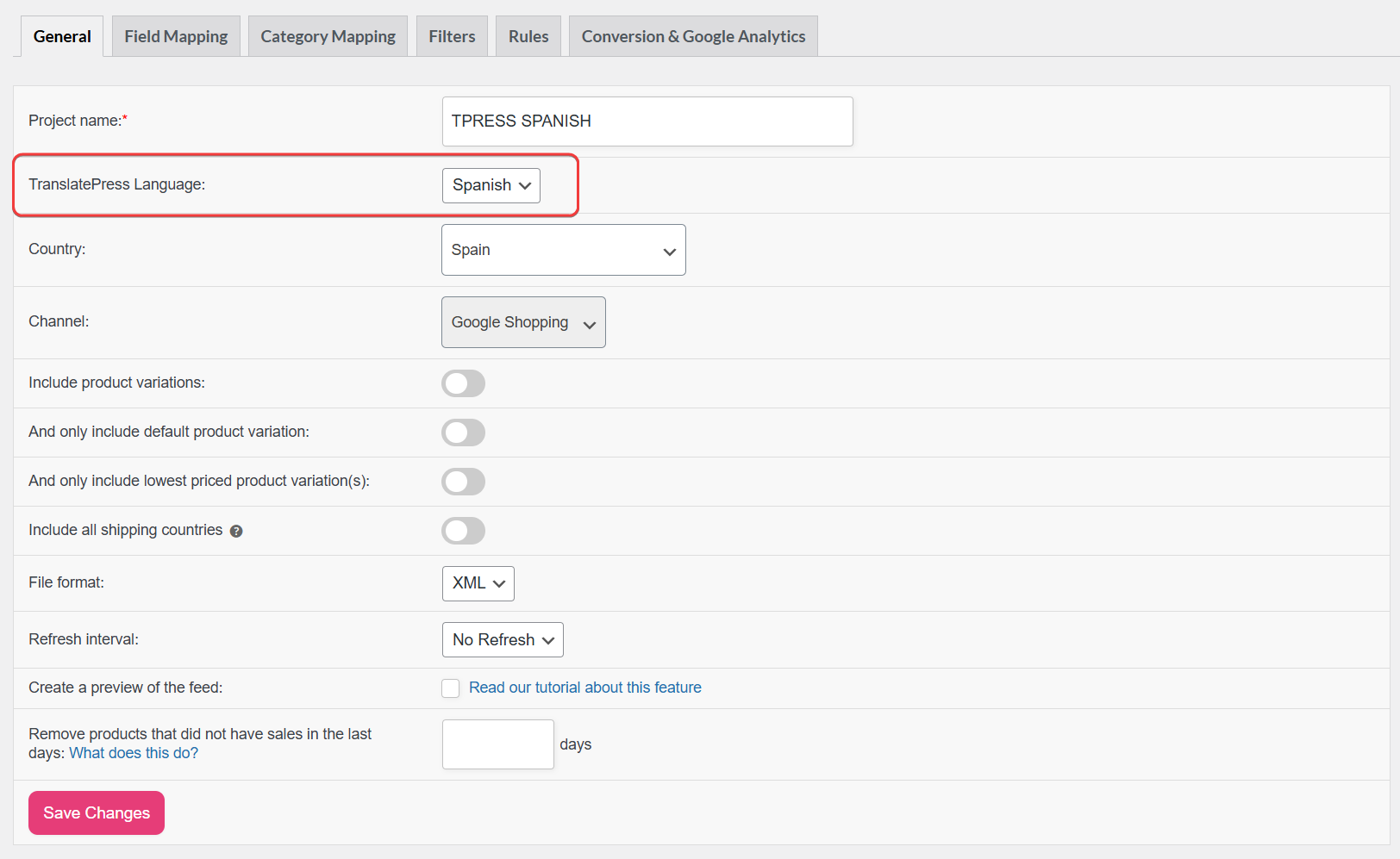Open the TranslatePress Language dropdown
The width and height of the screenshot is (1400, 859).
[x=491, y=185]
